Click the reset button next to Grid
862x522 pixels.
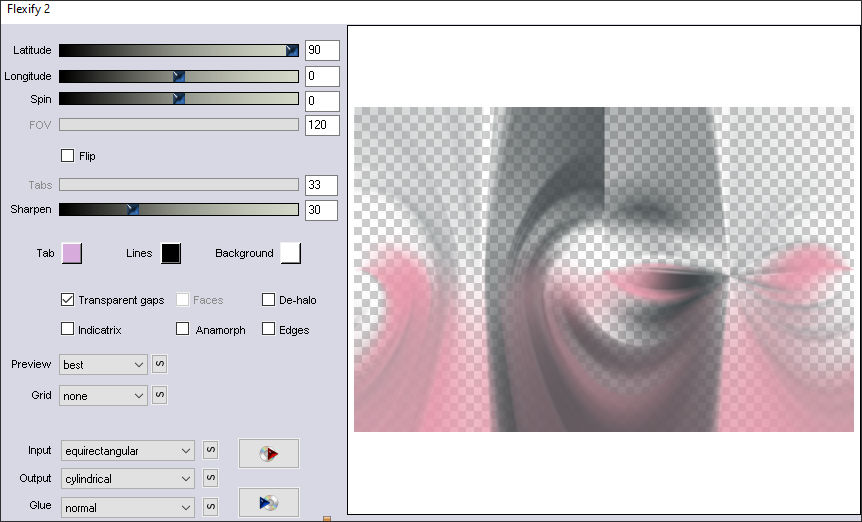click(x=159, y=395)
